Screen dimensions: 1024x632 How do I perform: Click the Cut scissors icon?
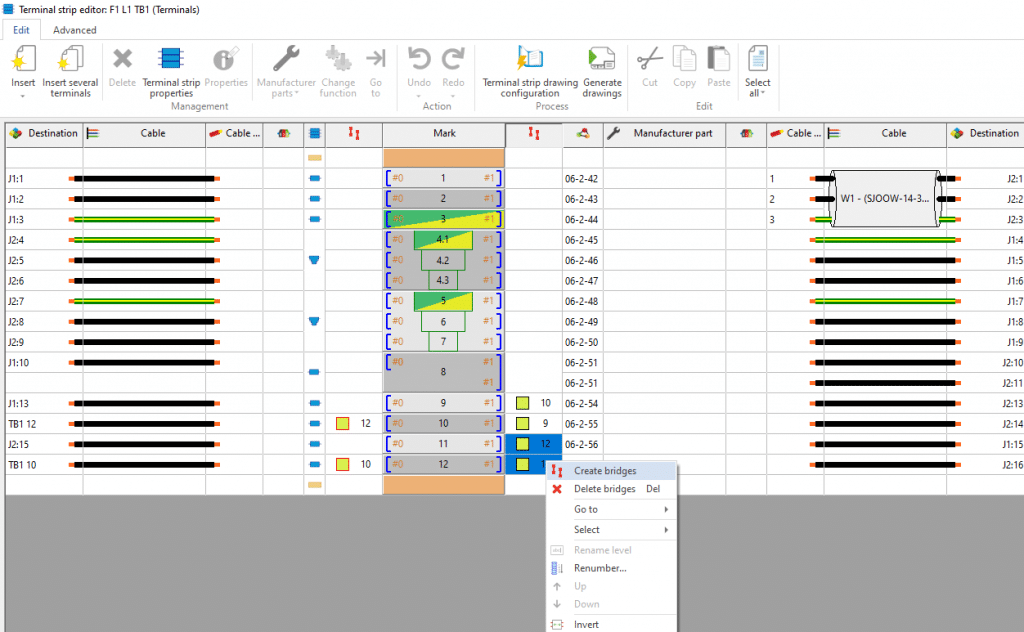pyautogui.click(x=649, y=61)
